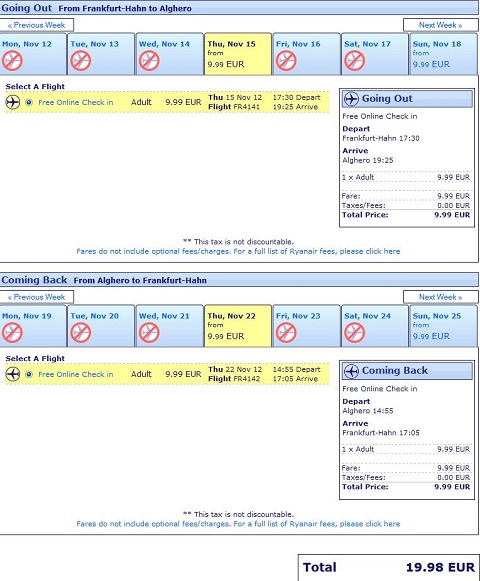Open Thu, Nov 15 outbound date tab
Viewport: 480px width, 581px height.
[238, 54]
